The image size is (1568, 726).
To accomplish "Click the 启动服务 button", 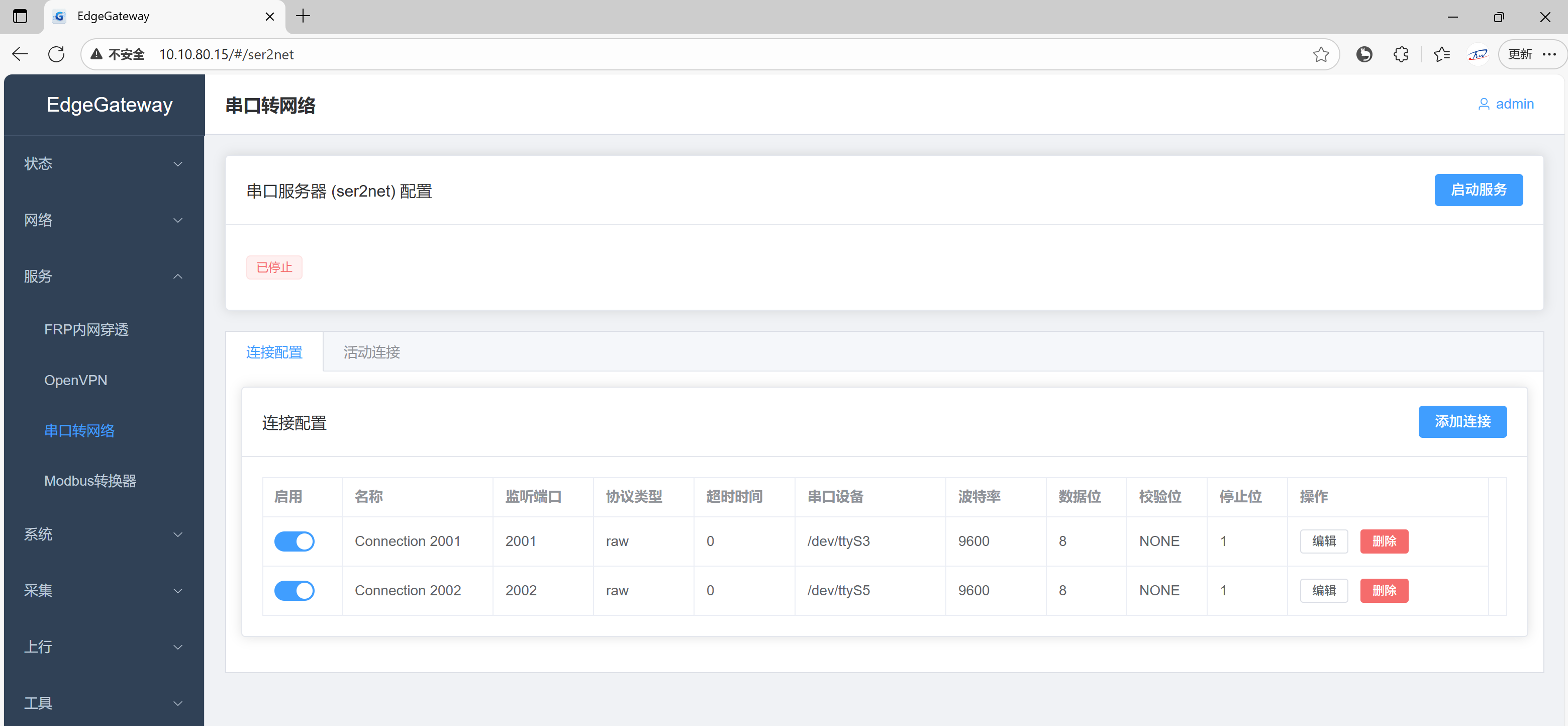I will [x=1478, y=190].
